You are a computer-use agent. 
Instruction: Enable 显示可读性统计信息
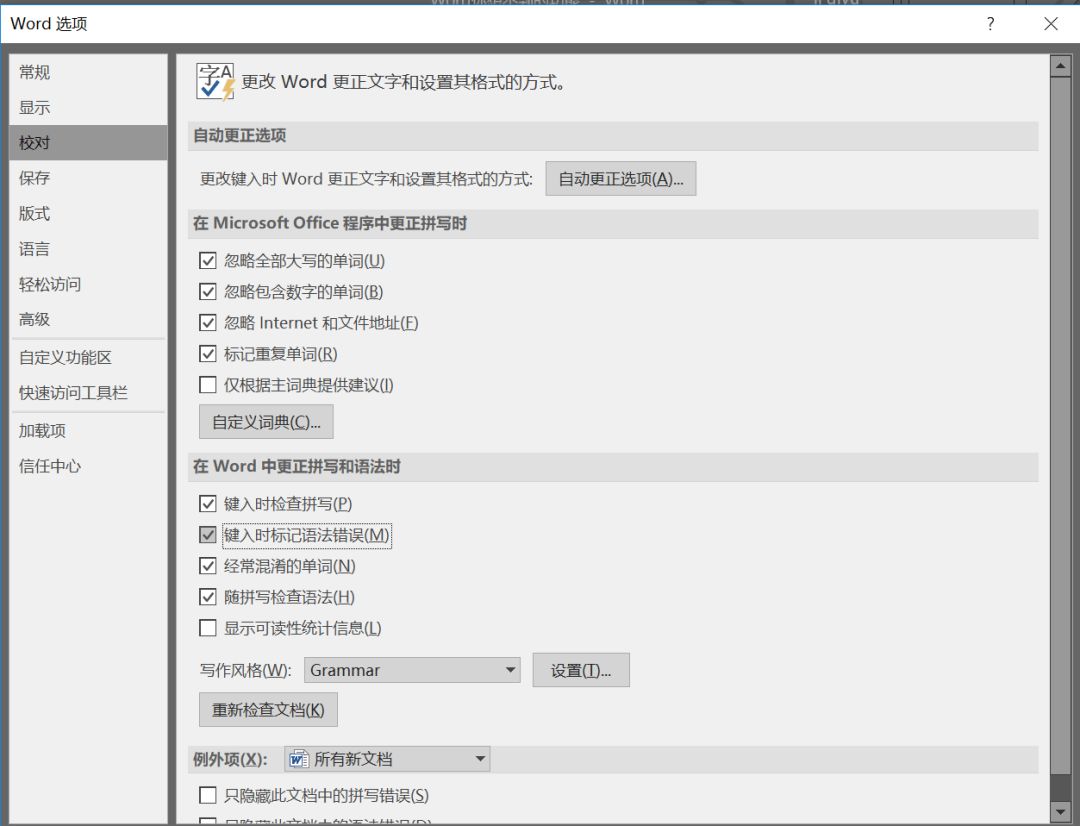(x=207, y=628)
